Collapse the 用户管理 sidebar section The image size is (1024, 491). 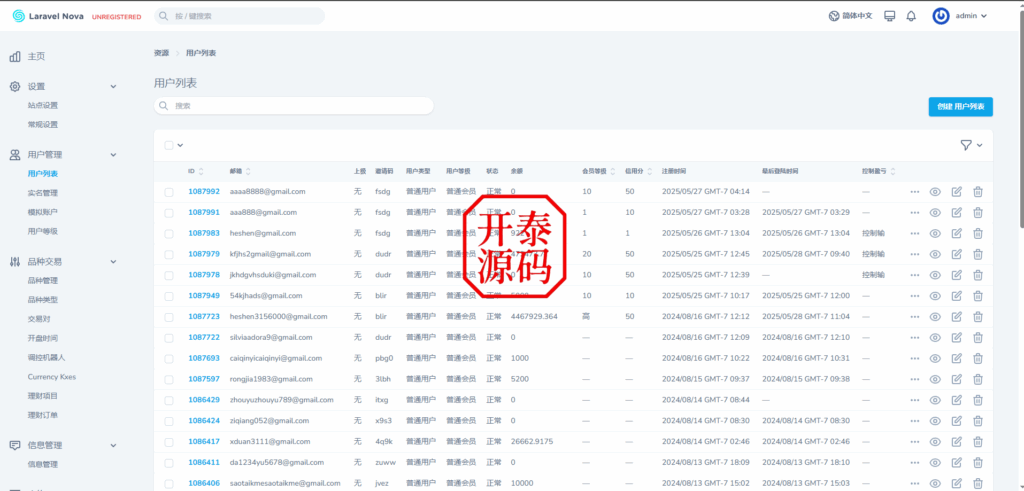pos(113,155)
